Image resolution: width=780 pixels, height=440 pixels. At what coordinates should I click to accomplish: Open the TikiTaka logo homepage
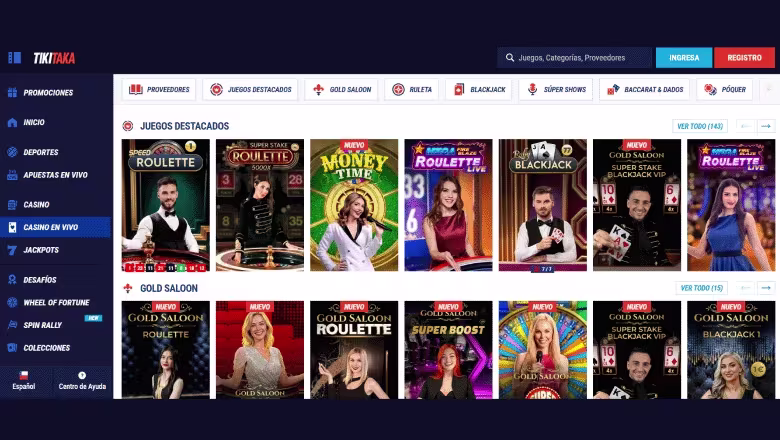(x=54, y=58)
